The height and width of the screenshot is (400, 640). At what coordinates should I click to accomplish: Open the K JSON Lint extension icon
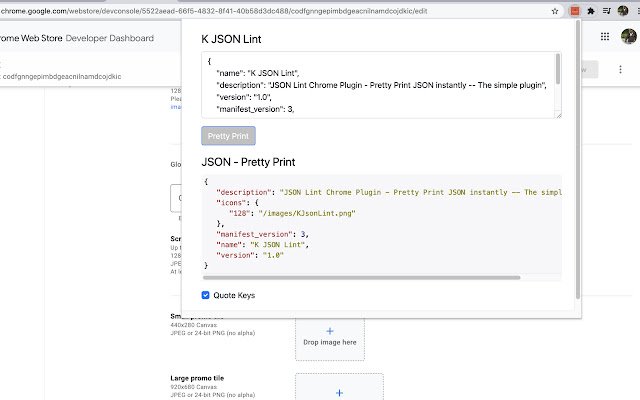point(575,11)
